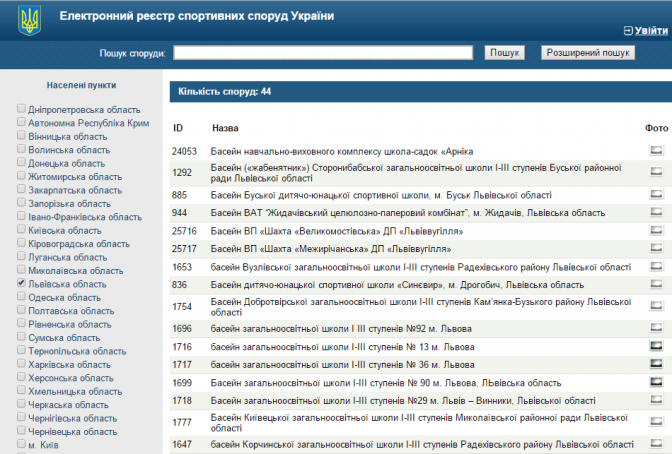672x454 pixels.
Task: Click the Ukraine coat of arms logo
Action: click(x=30, y=22)
